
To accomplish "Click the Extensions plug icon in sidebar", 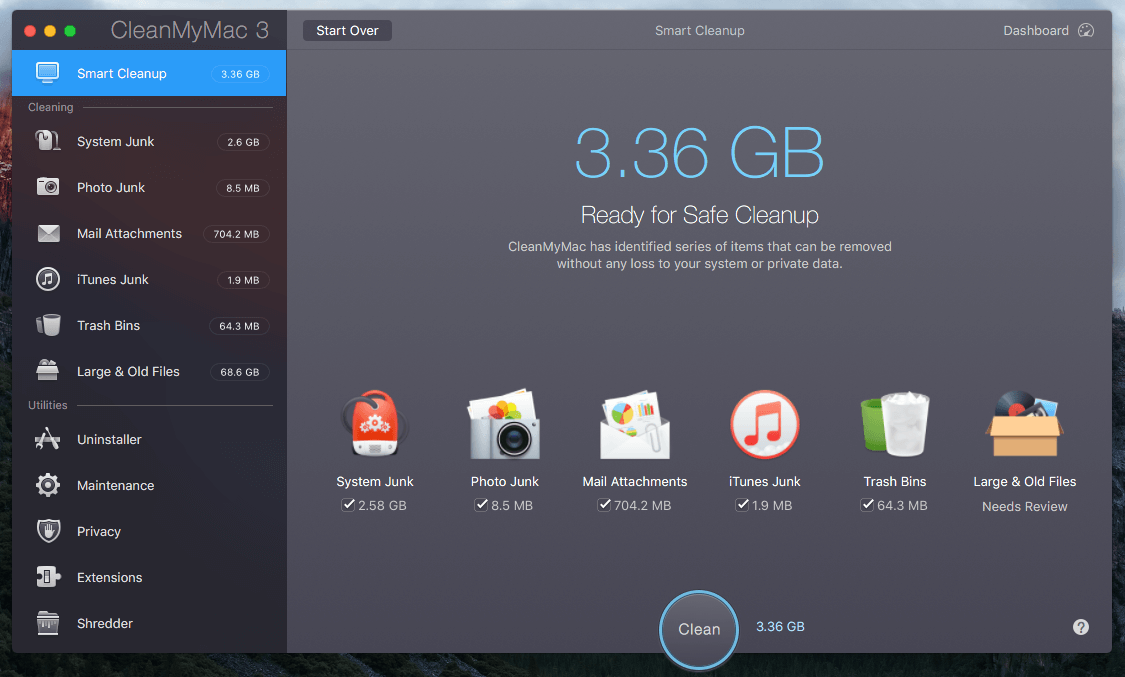I will point(48,577).
